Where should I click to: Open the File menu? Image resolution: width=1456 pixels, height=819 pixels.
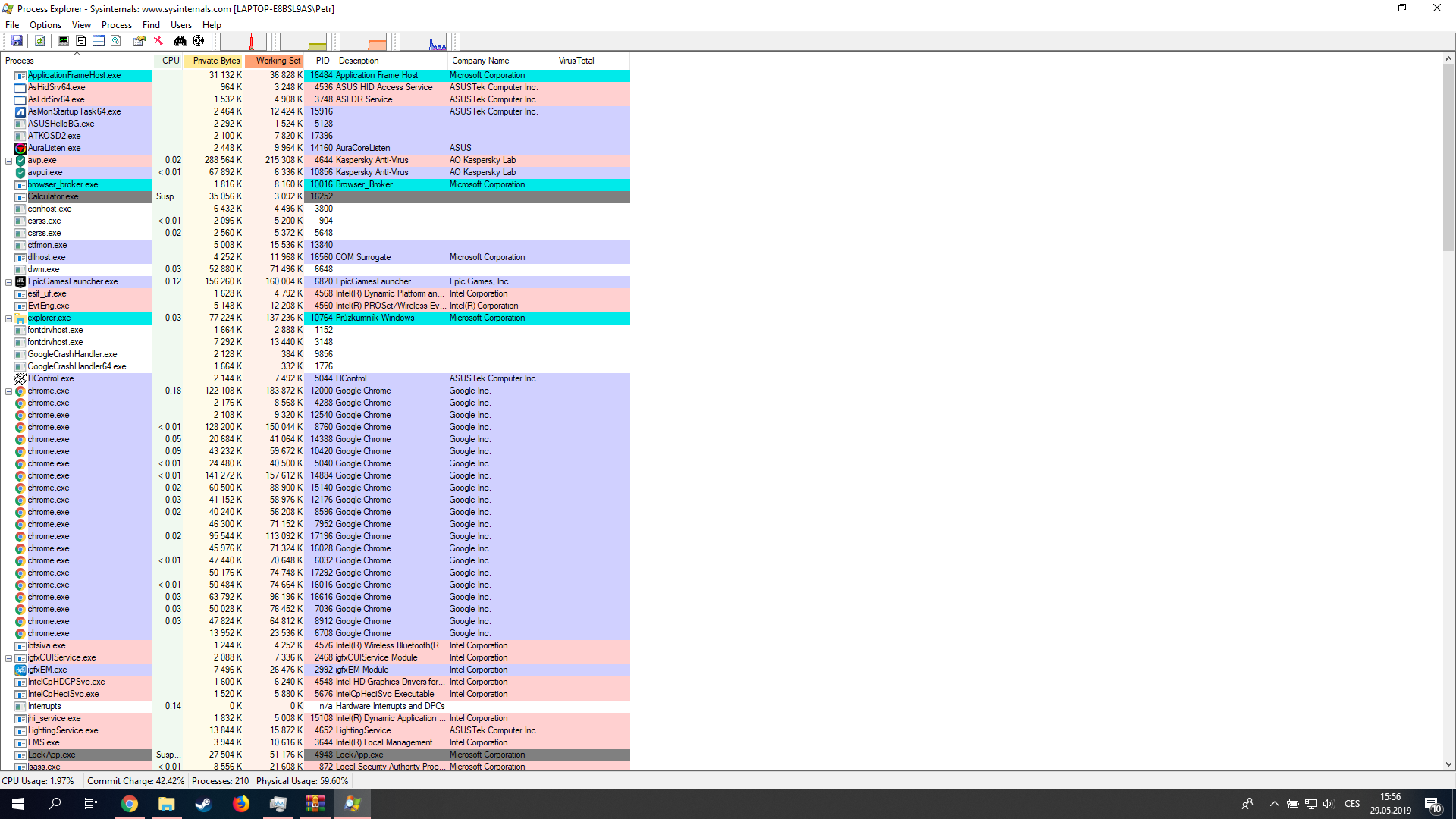tap(12, 25)
